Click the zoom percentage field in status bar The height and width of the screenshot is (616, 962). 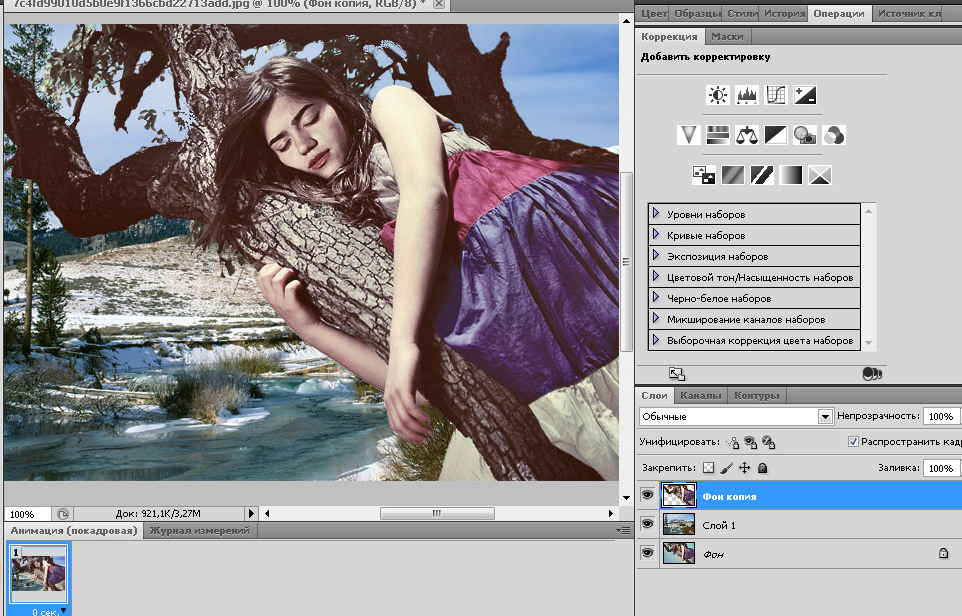pos(27,514)
